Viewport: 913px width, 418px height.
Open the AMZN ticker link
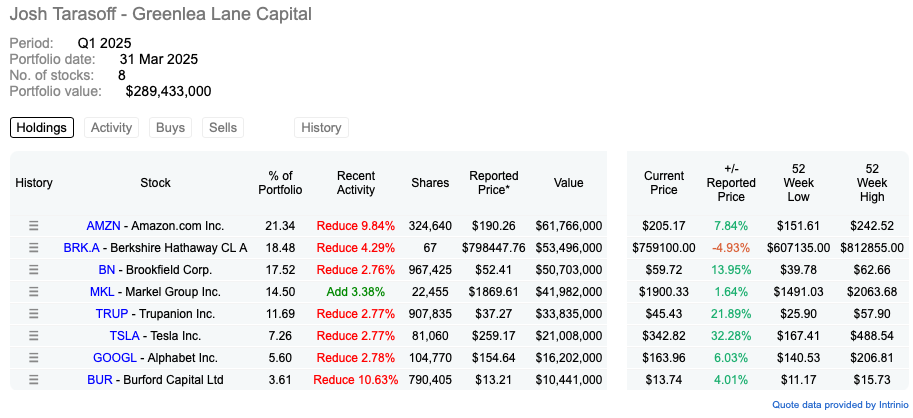[x=102, y=226]
